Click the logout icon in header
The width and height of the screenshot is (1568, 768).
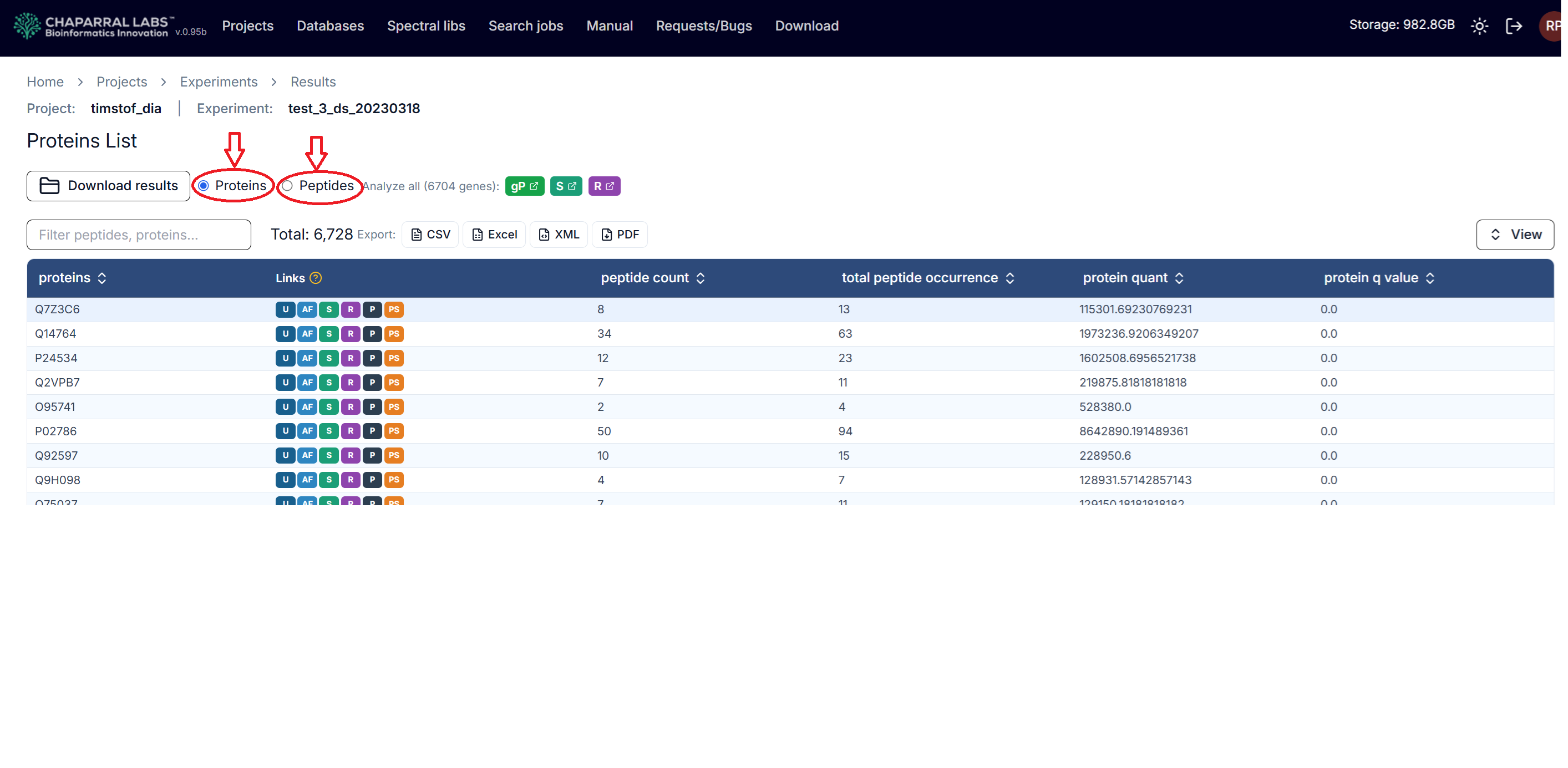click(1513, 26)
